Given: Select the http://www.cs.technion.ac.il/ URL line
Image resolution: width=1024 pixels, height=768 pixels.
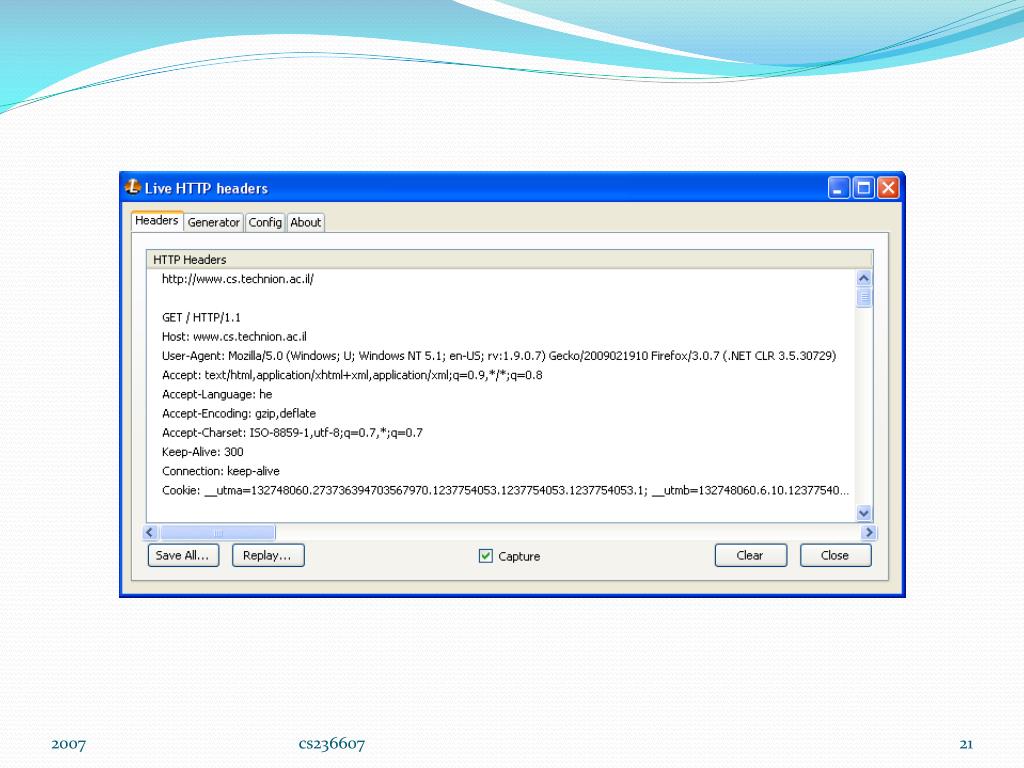Looking at the screenshot, I should [238, 279].
